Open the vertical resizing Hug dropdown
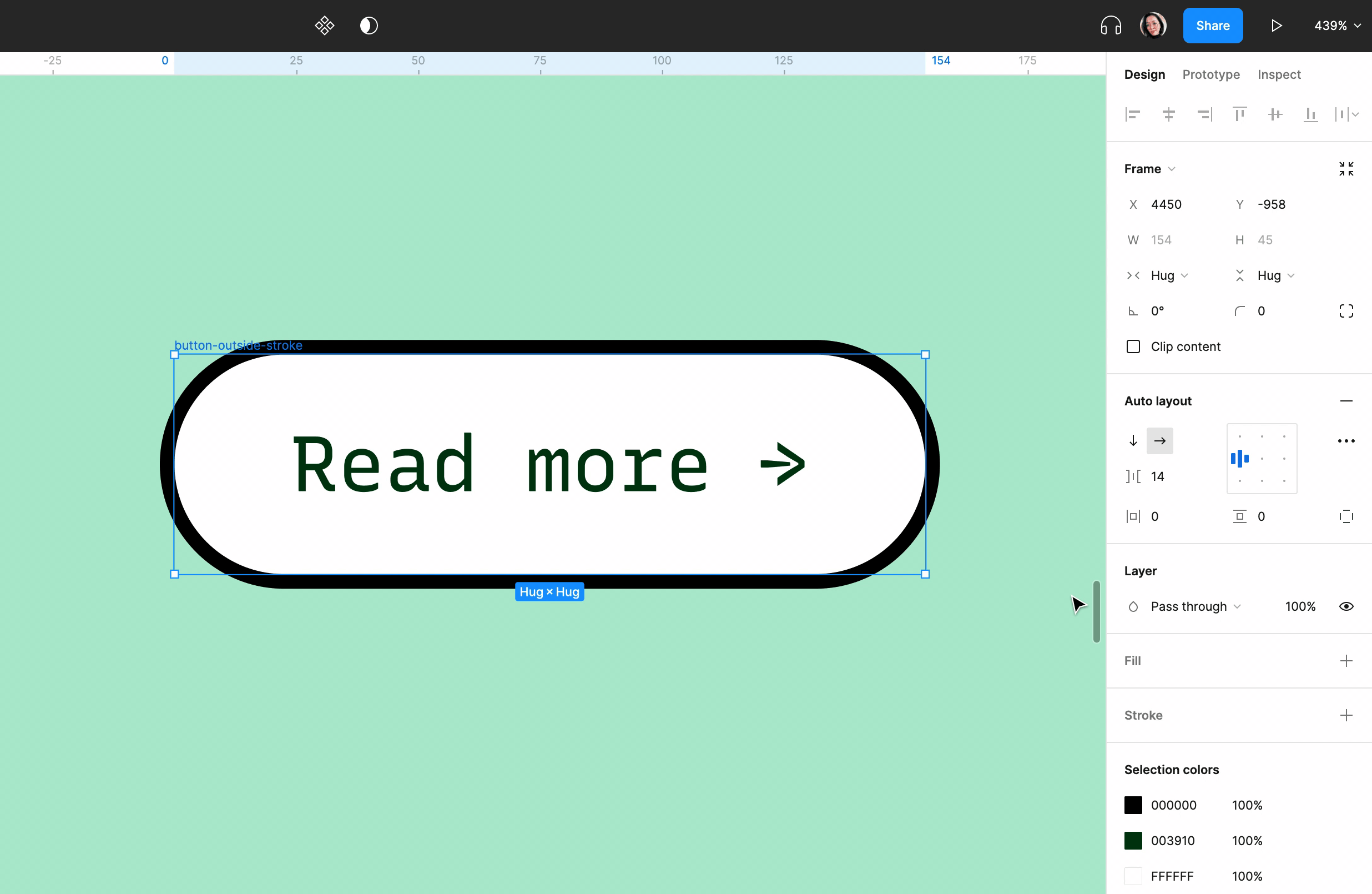Screen dimensions: 1372x894 (1276, 276)
